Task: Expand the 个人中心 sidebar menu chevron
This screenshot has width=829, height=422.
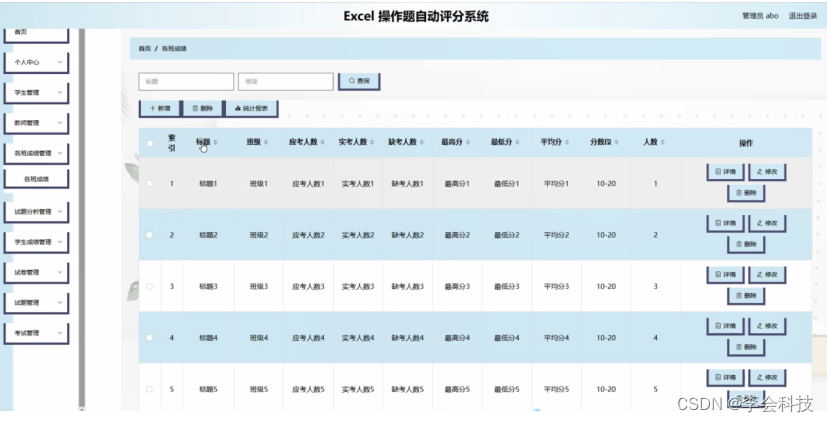Action: point(60,62)
